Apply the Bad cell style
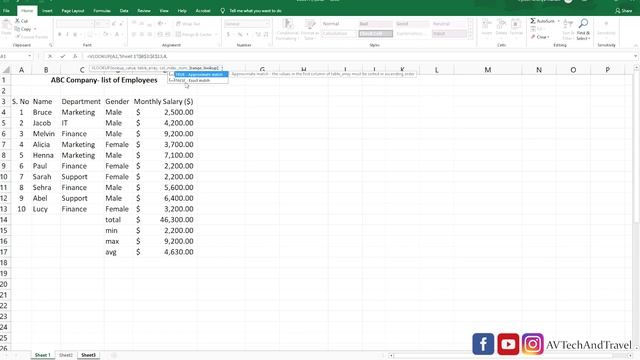 pos(376,24)
